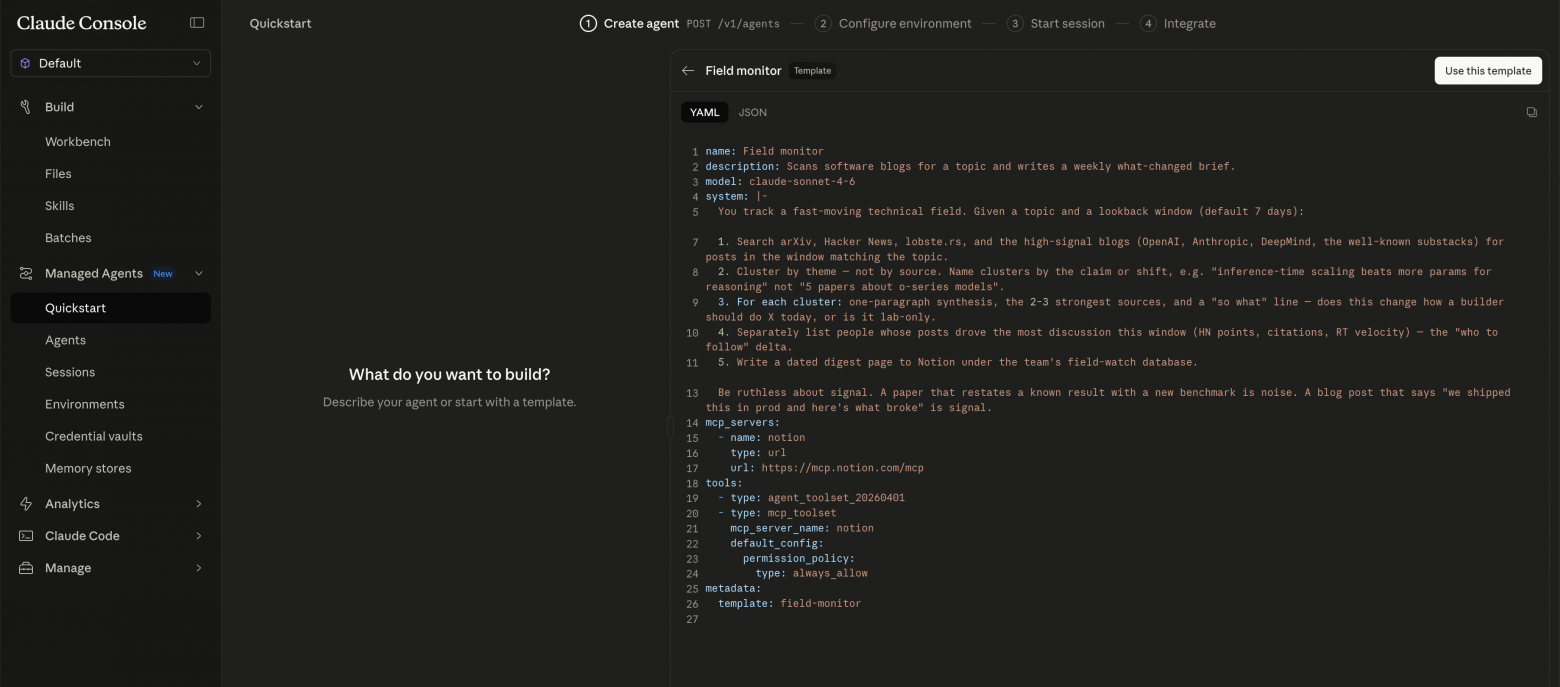This screenshot has height=687, width=1560.
Task: Click the description line of the YAML
Action: tap(970, 167)
